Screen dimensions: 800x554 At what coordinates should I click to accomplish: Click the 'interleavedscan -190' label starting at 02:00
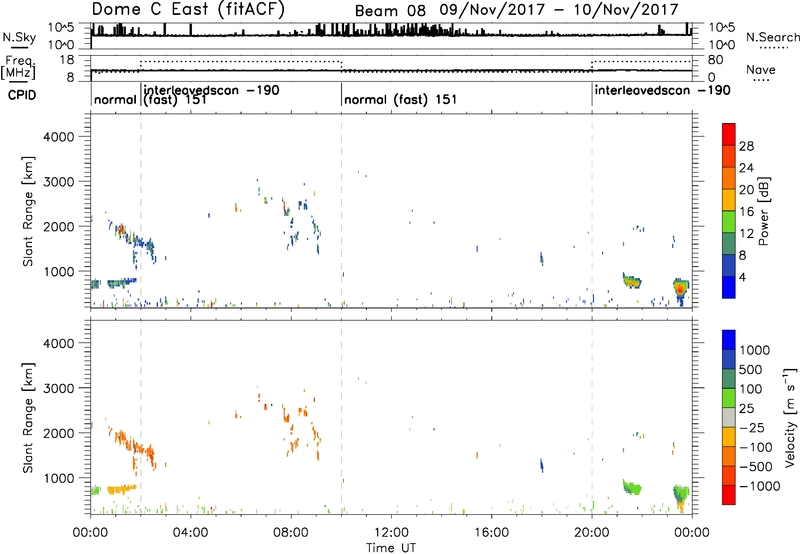[211, 91]
